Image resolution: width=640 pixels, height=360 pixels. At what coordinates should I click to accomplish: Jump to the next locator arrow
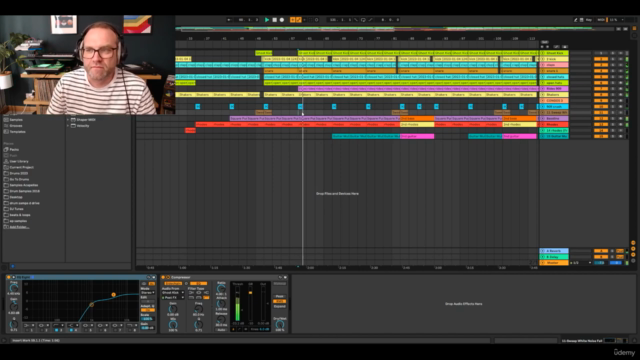[547, 47]
